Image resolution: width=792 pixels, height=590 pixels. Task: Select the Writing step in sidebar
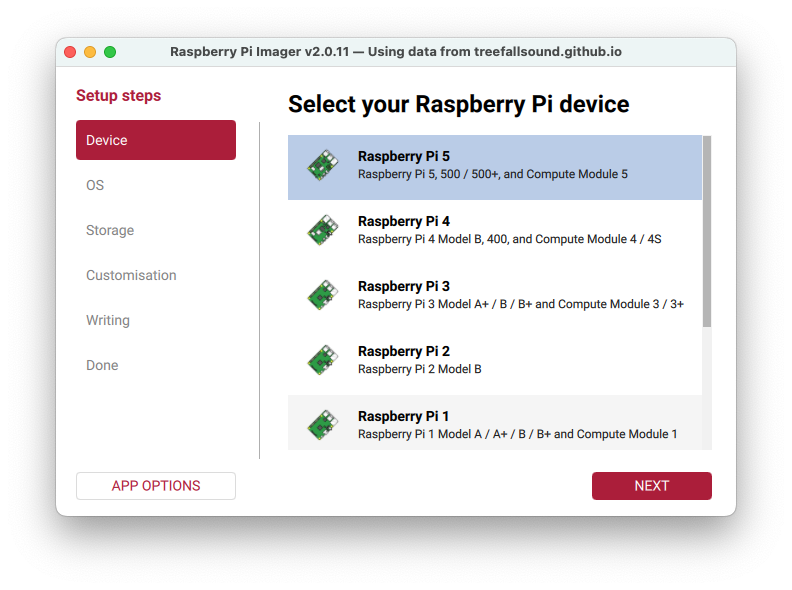click(x=108, y=320)
